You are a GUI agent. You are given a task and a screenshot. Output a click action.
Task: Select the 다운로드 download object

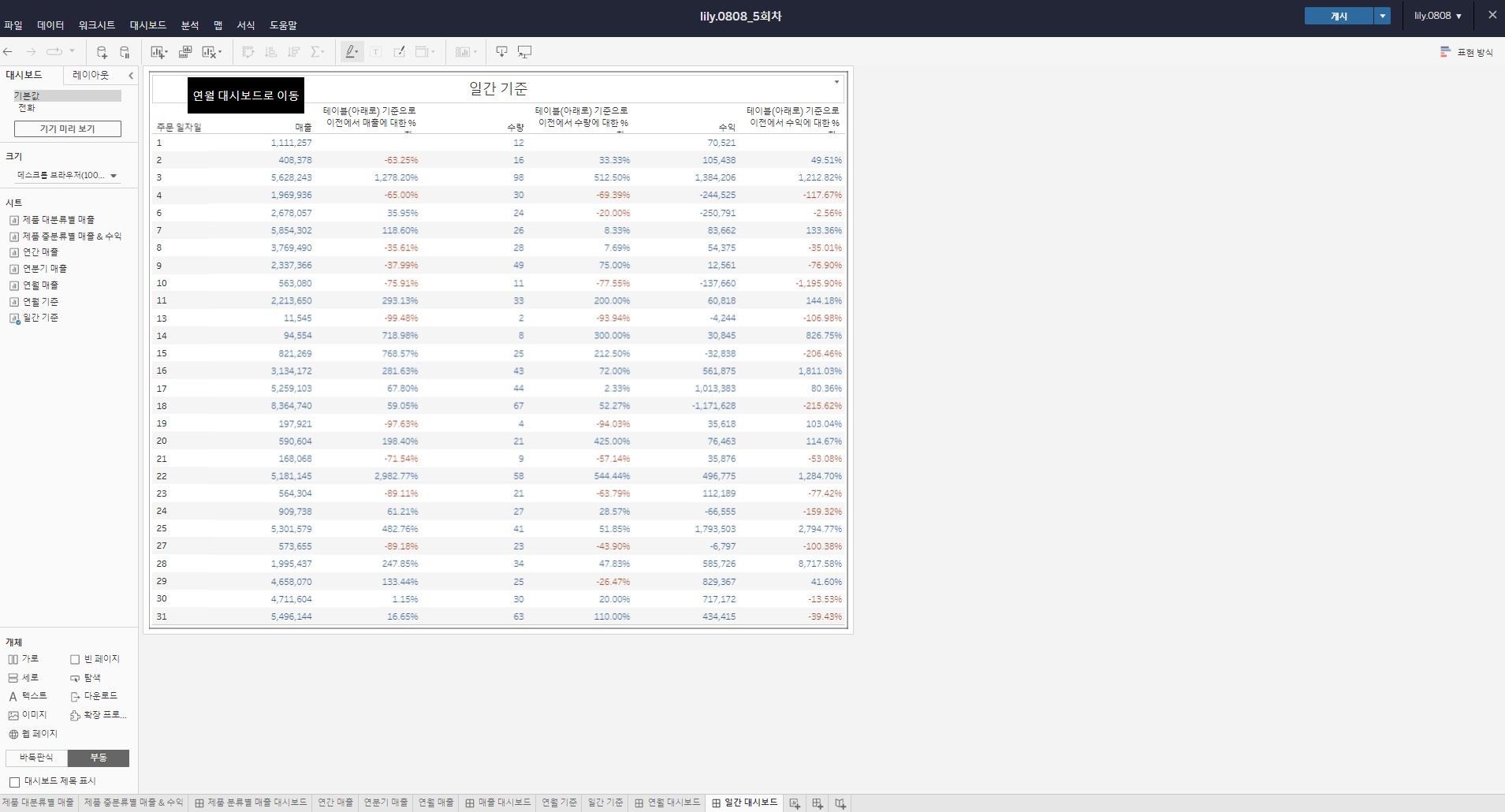coord(94,696)
